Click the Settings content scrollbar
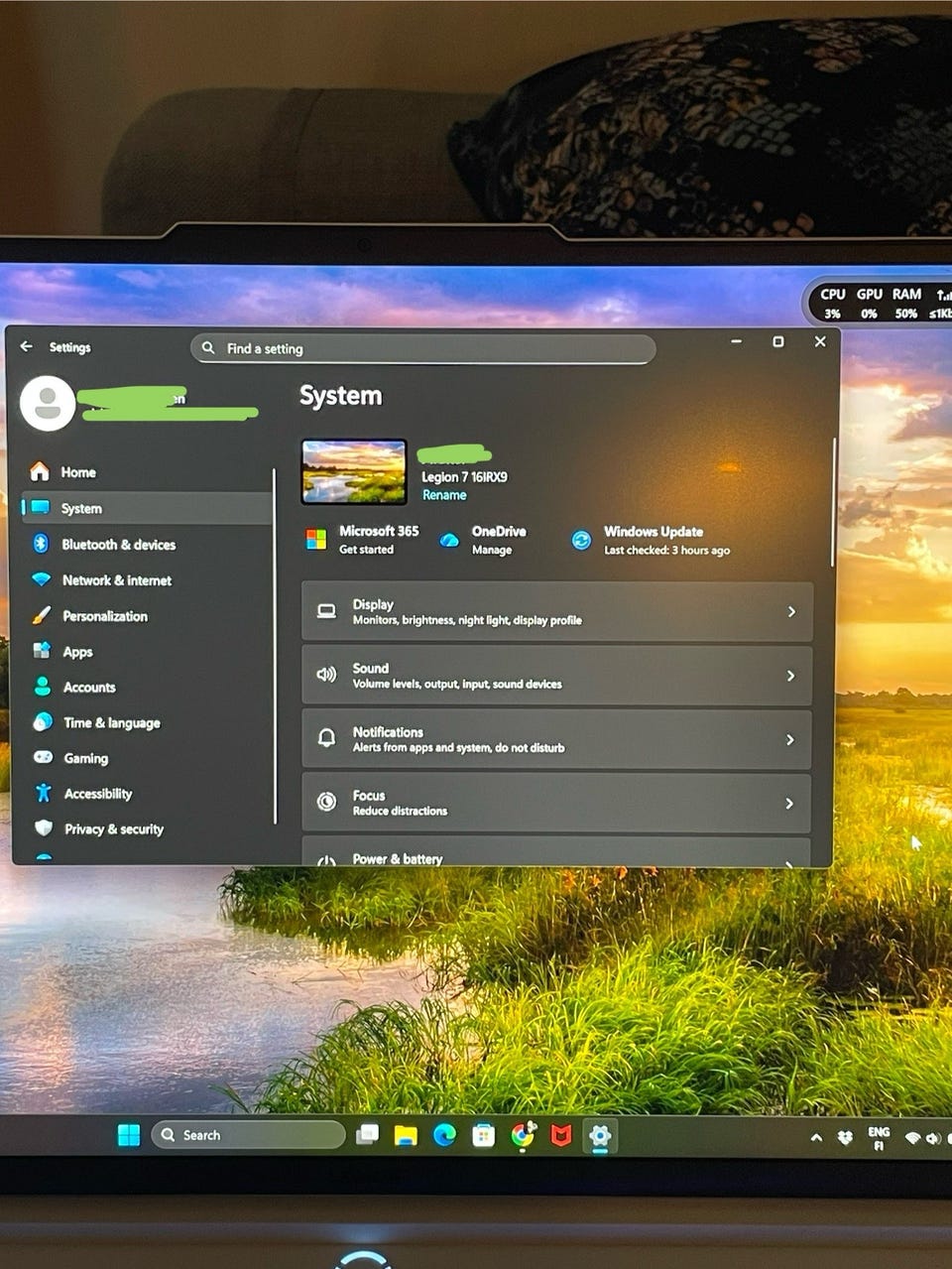The height and width of the screenshot is (1269, 952). pos(834,501)
